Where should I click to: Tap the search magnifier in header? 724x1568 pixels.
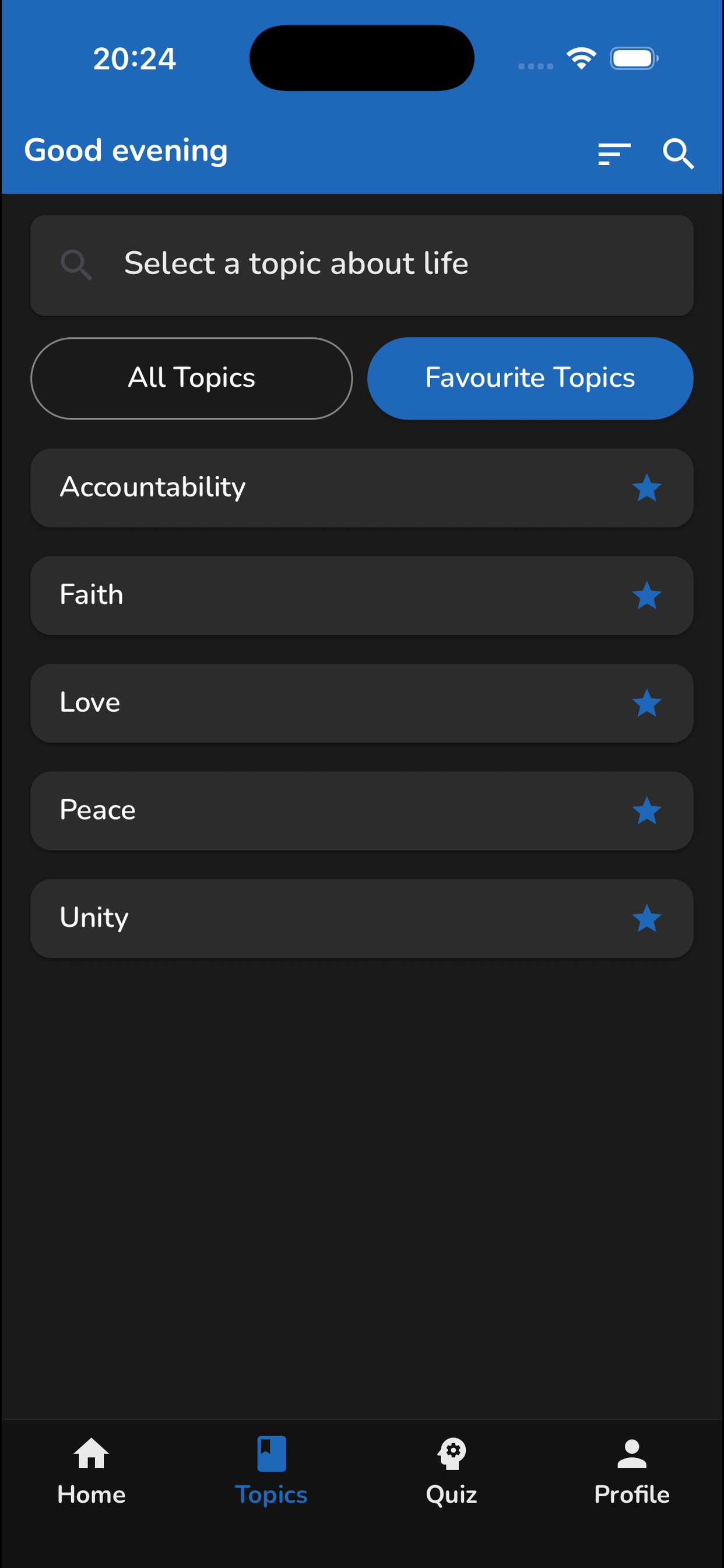pyautogui.click(x=678, y=153)
